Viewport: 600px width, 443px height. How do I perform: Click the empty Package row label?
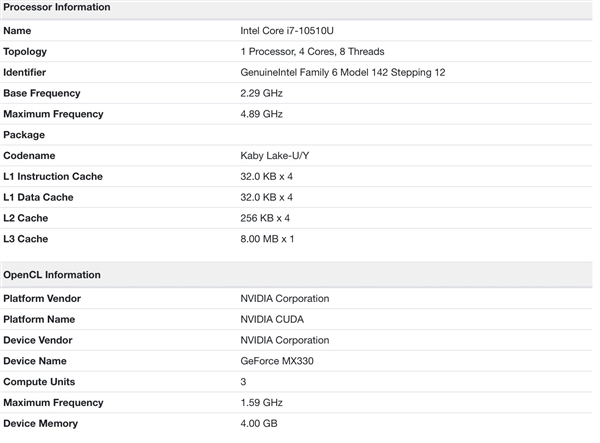click(x=25, y=135)
